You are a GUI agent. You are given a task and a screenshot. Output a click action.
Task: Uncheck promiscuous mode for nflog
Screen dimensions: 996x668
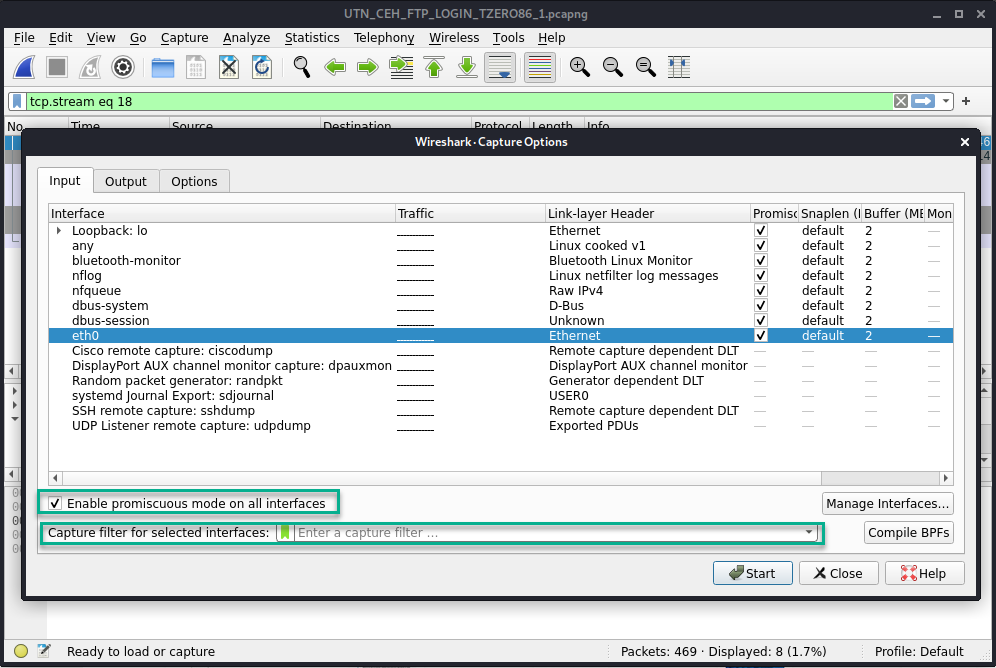760,276
